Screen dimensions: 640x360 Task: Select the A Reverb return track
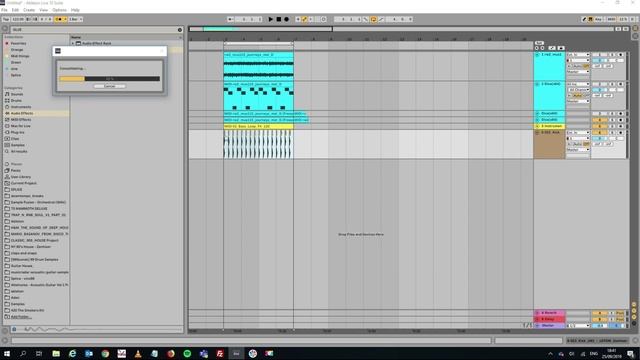(550, 313)
